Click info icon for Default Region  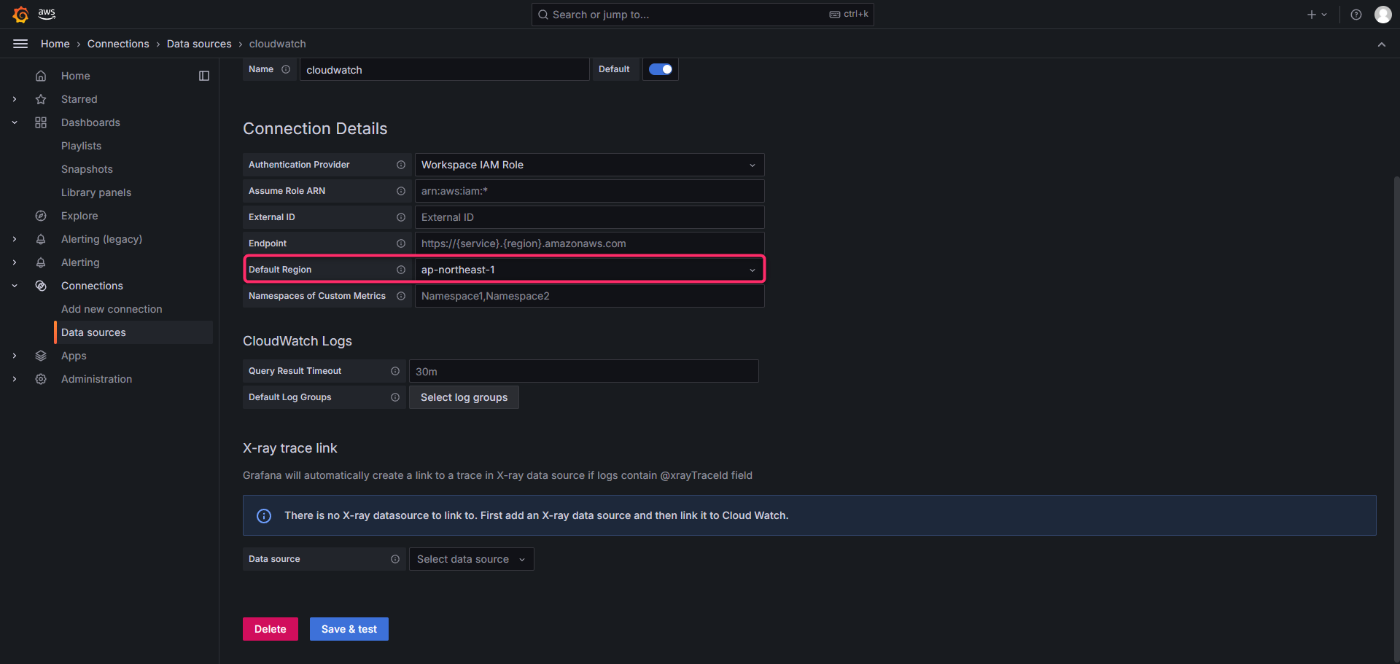coord(401,270)
